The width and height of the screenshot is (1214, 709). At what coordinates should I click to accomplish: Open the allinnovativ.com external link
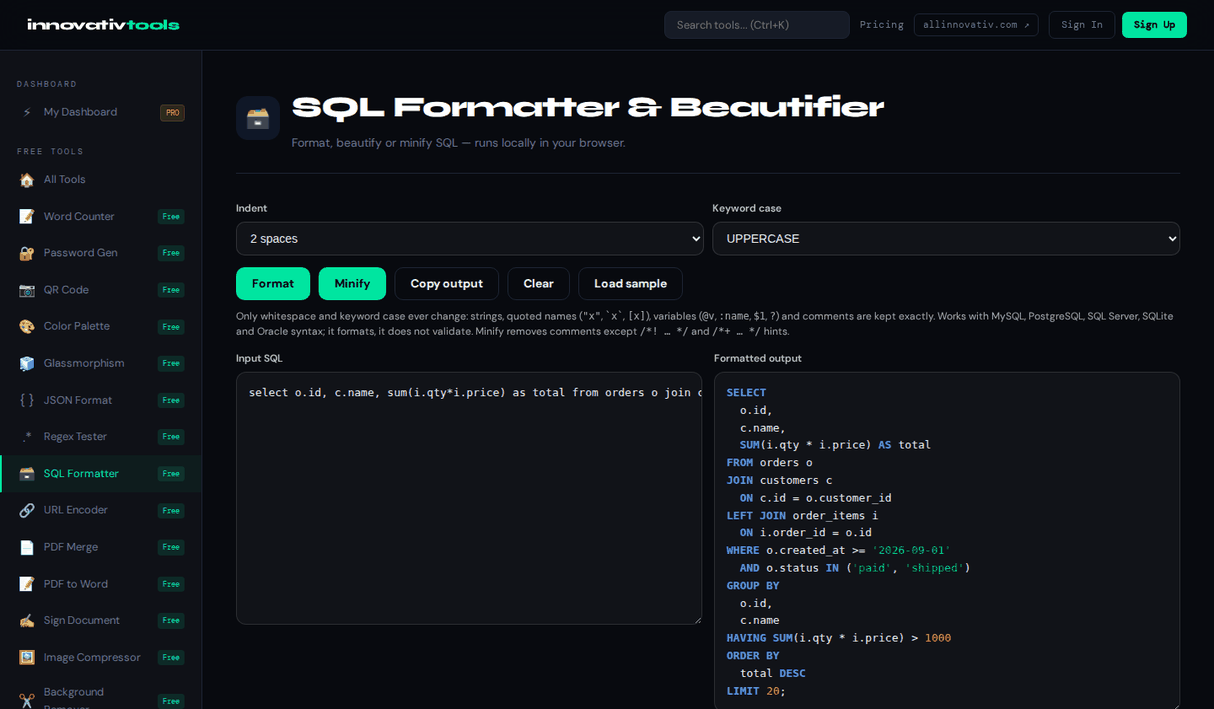[976, 25]
